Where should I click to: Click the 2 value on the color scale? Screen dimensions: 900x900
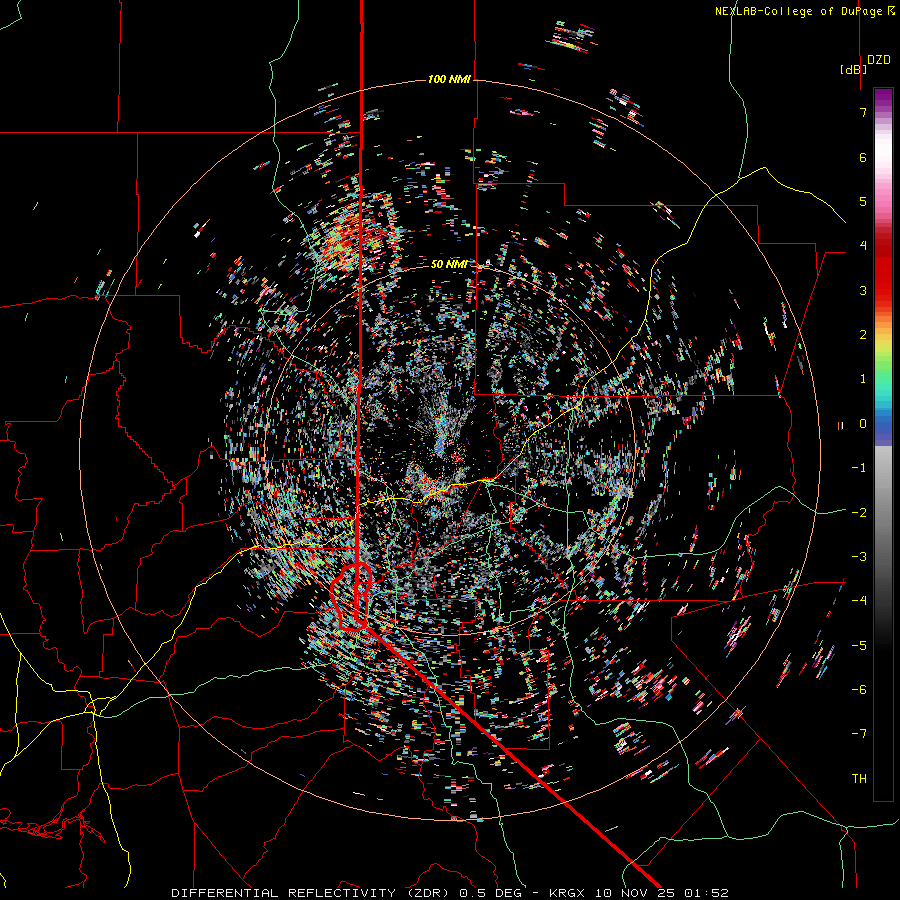(863, 335)
